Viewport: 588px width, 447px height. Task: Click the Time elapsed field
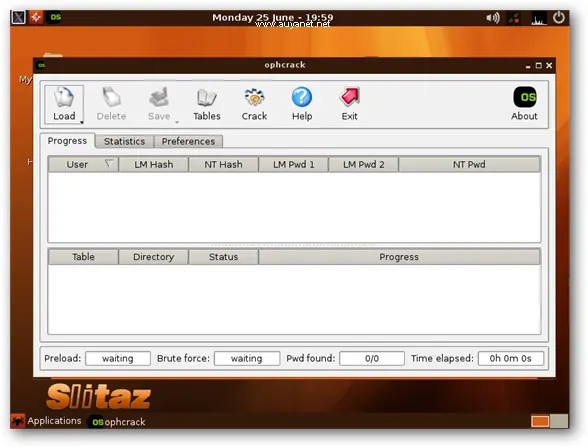tap(510, 358)
